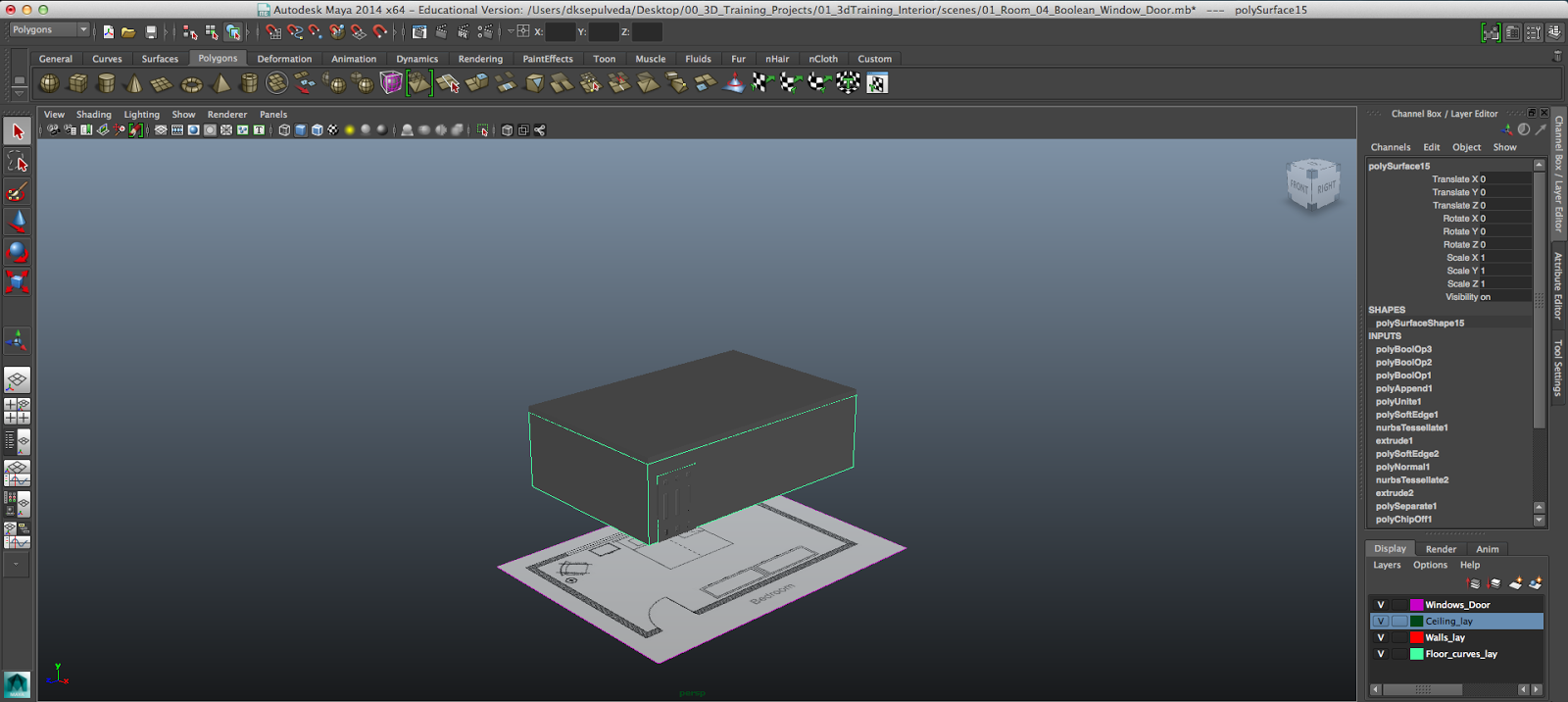Viewport: 1568px width, 702px height.
Task: Expand the Lighting viewport menu
Action: 141,115
